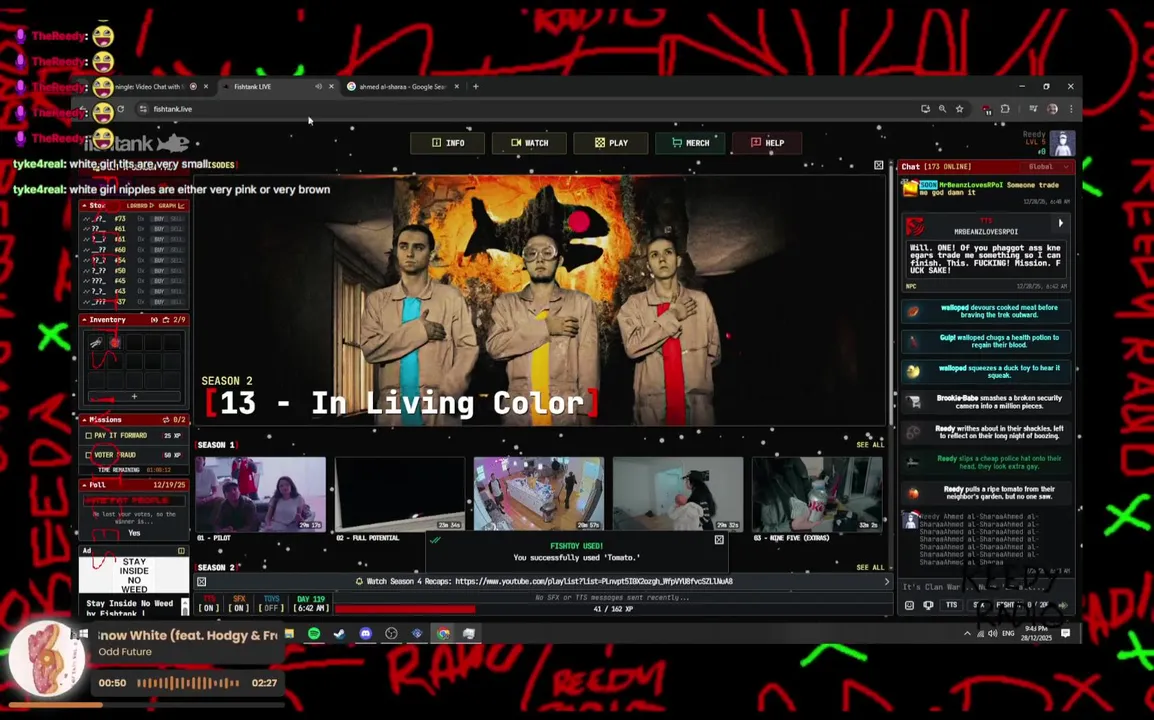Reload the fishtank.live page

[x=121, y=109]
